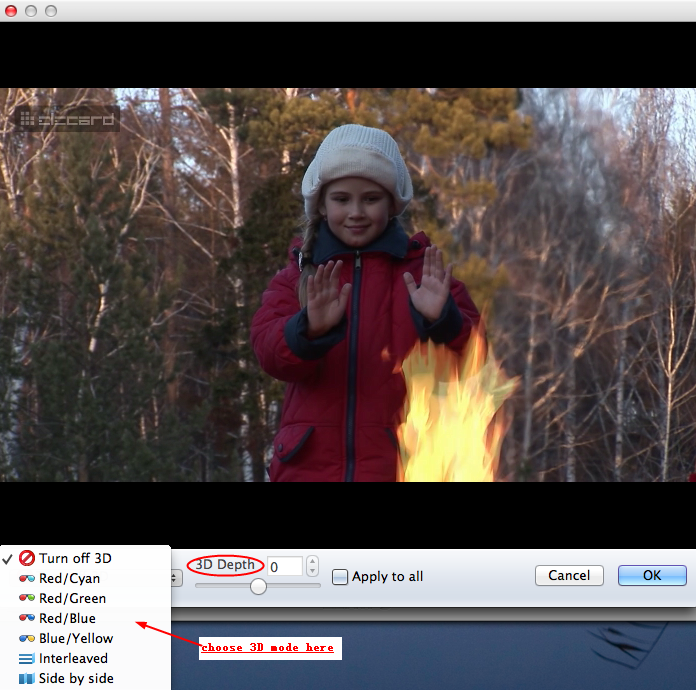This screenshot has height=690, width=696.
Task: Choose Blue/Yellow 3D mode
Action: (85, 638)
